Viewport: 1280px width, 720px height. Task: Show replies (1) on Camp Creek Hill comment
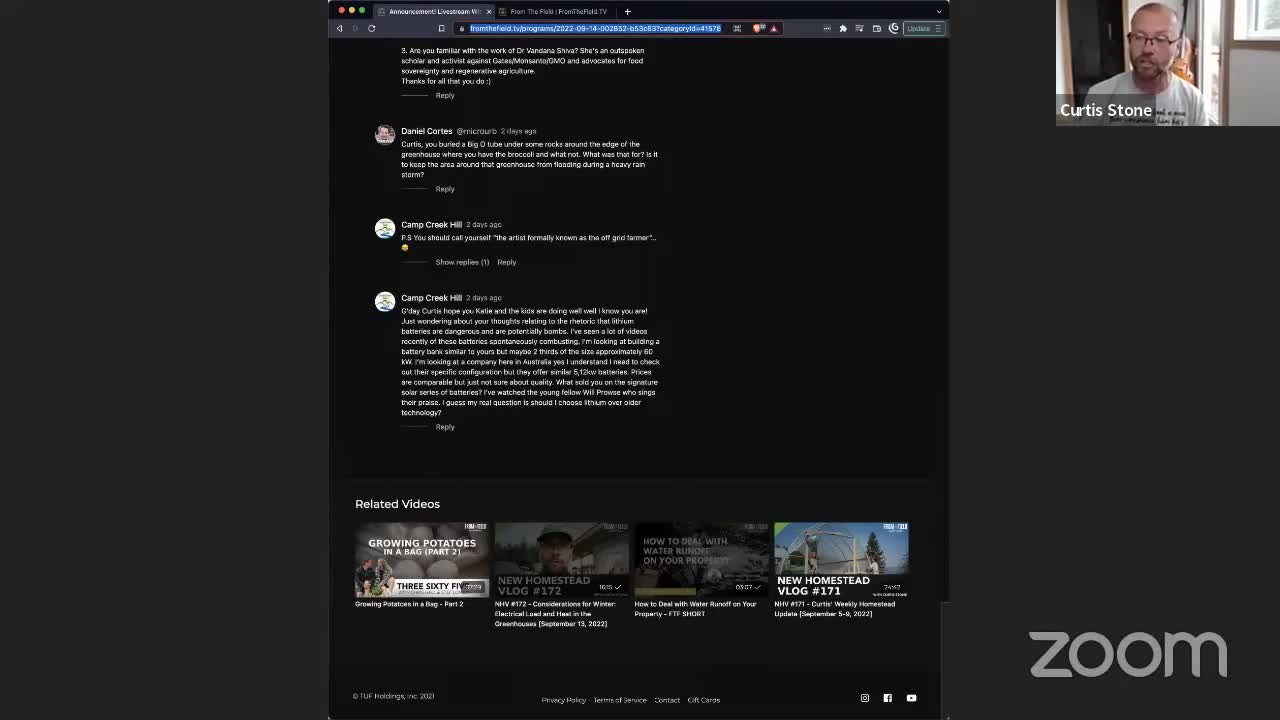pyautogui.click(x=462, y=262)
